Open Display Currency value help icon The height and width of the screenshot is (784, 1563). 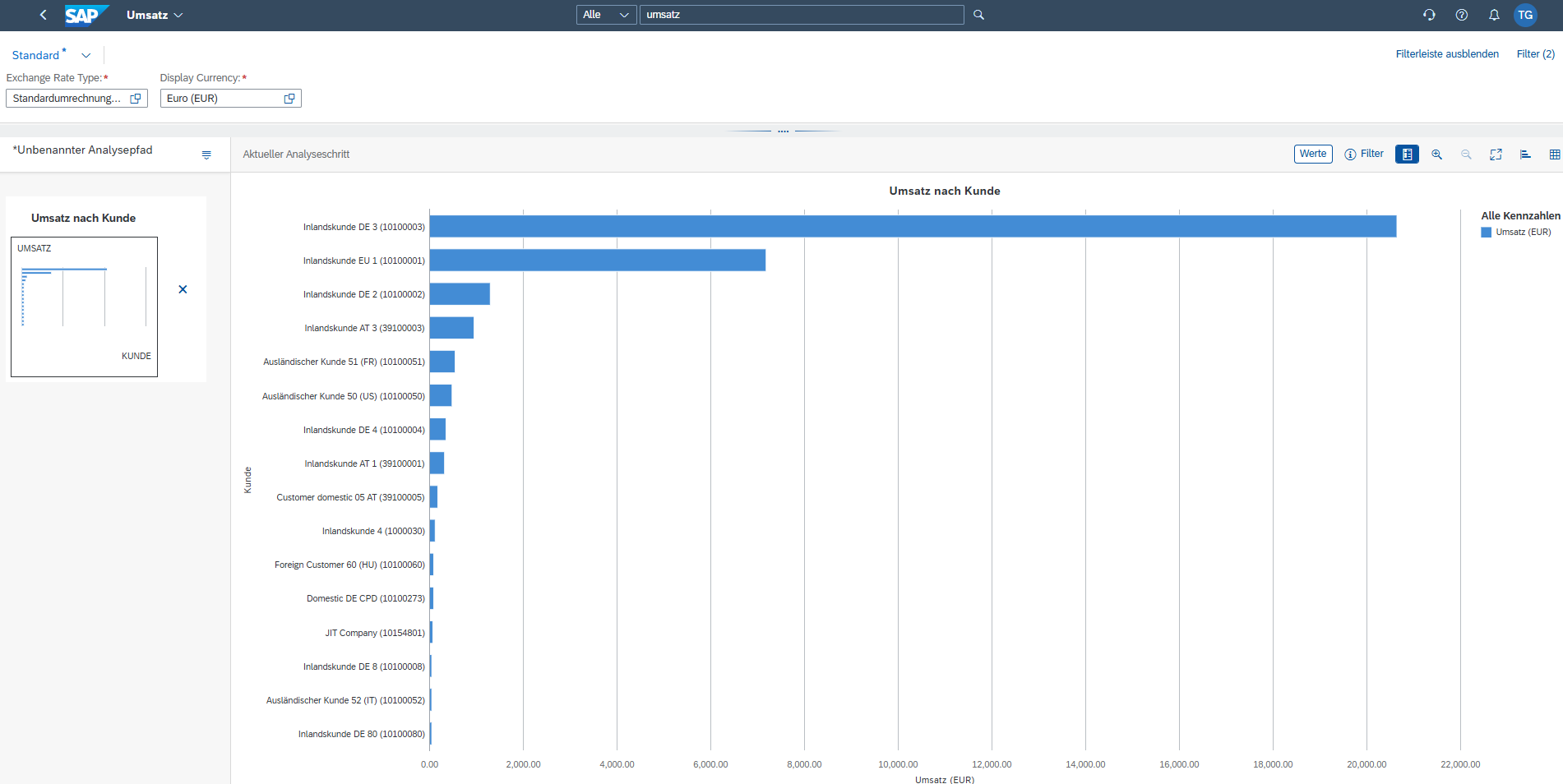[x=289, y=98]
